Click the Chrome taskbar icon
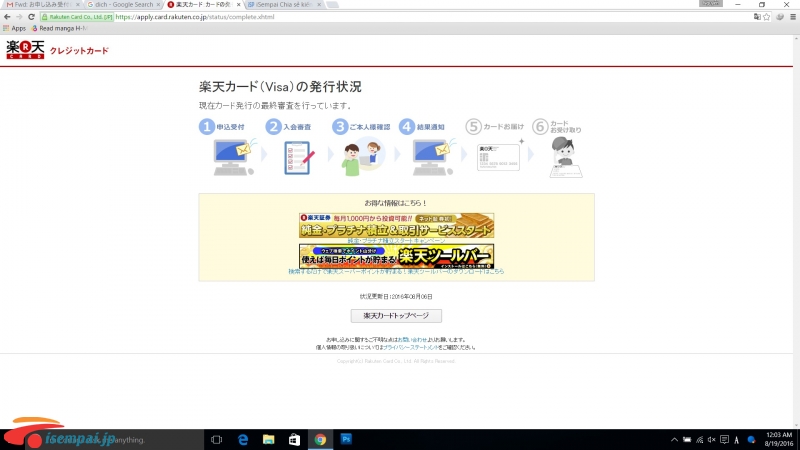Screen dimensions: 800x450 pyautogui.click(x=320, y=440)
